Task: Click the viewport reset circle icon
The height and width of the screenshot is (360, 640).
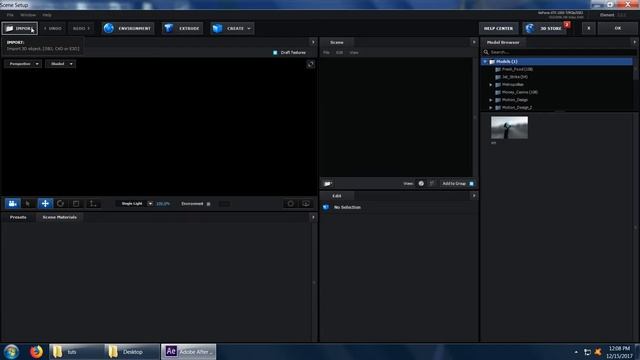Action: click(x=290, y=204)
